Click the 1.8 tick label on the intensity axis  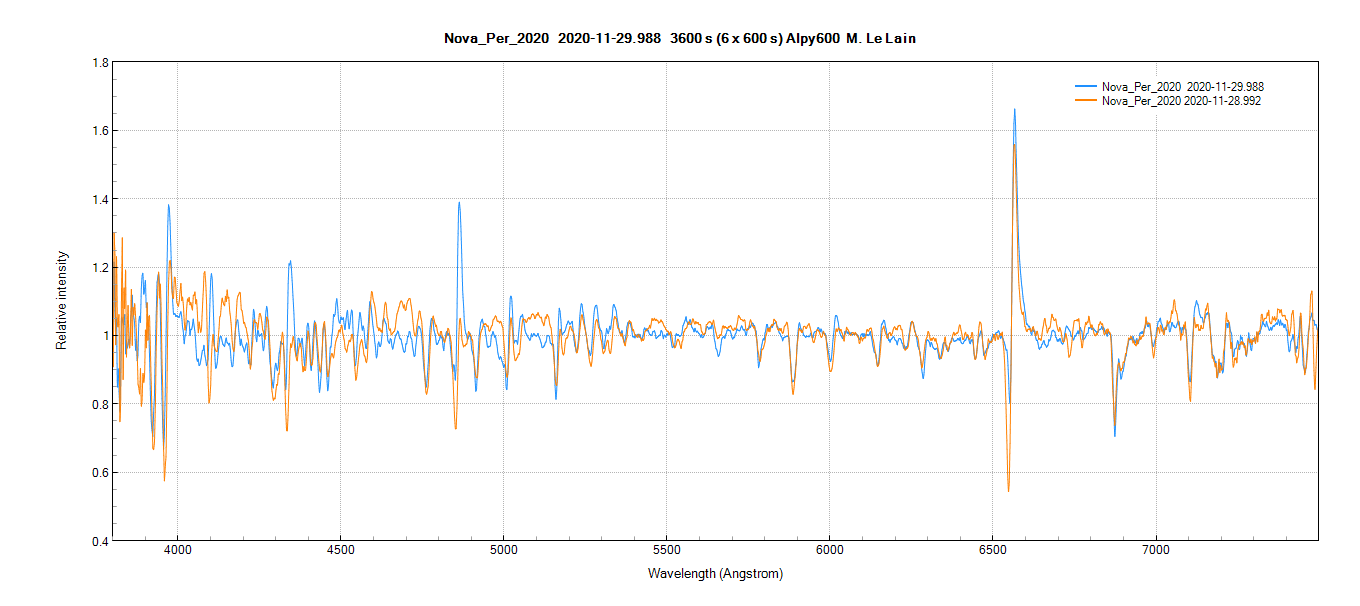pos(100,62)
